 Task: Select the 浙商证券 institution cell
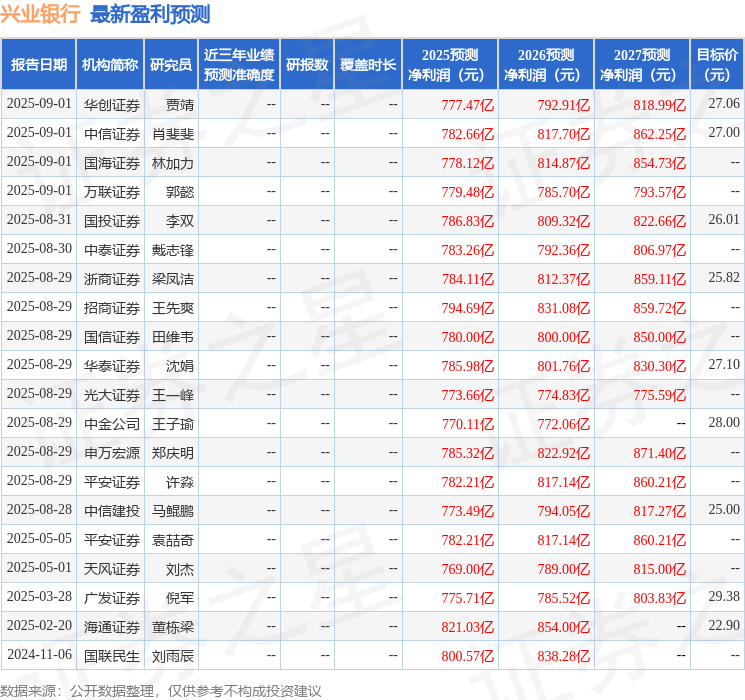point(112,279)
